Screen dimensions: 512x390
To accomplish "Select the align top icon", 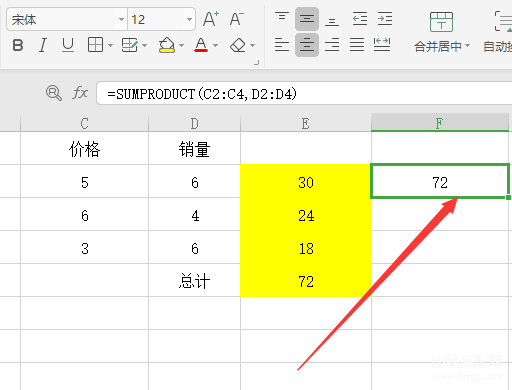I will (x=282, y=17).
